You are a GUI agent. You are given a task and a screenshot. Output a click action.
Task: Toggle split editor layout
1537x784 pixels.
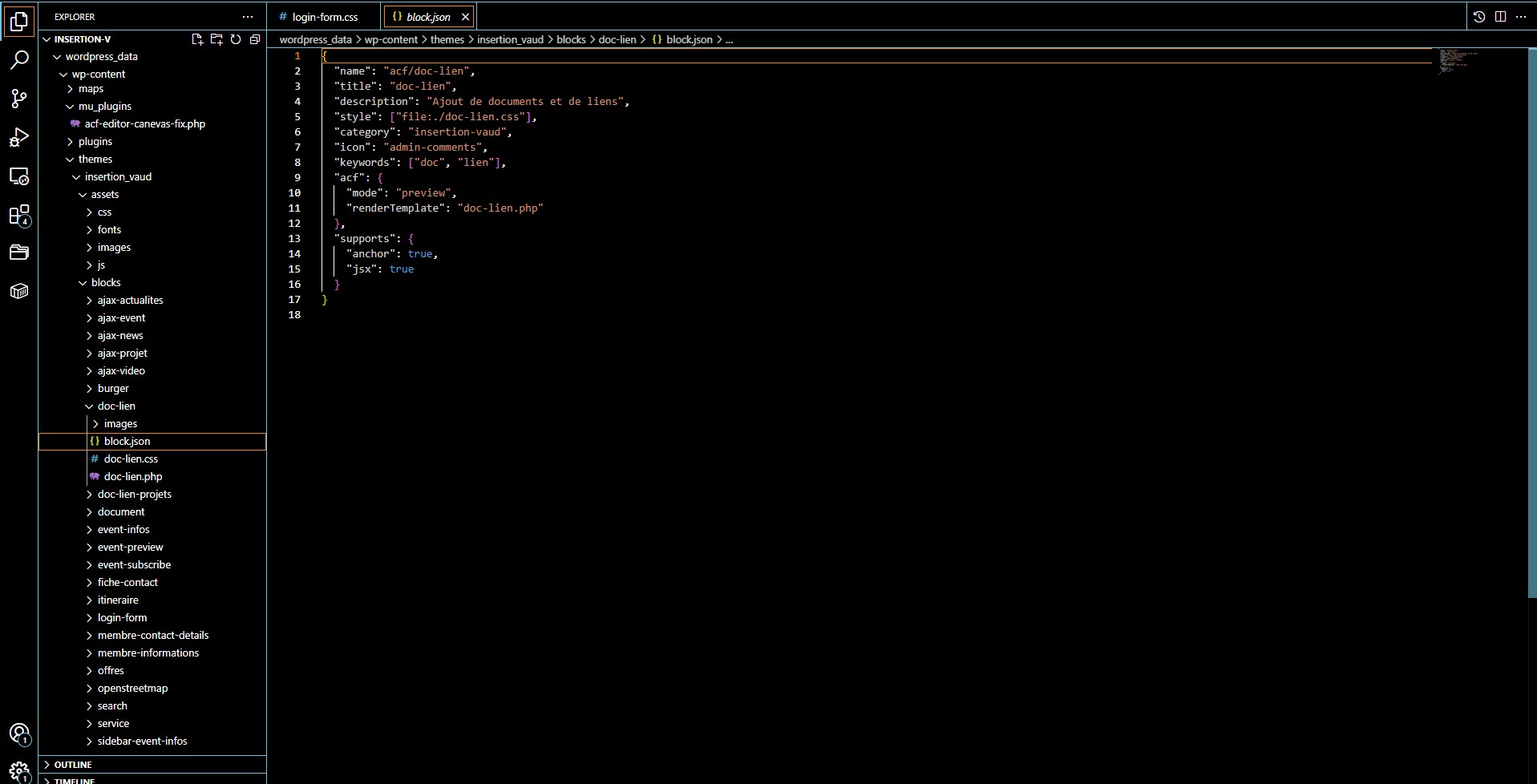(1500, 17)
